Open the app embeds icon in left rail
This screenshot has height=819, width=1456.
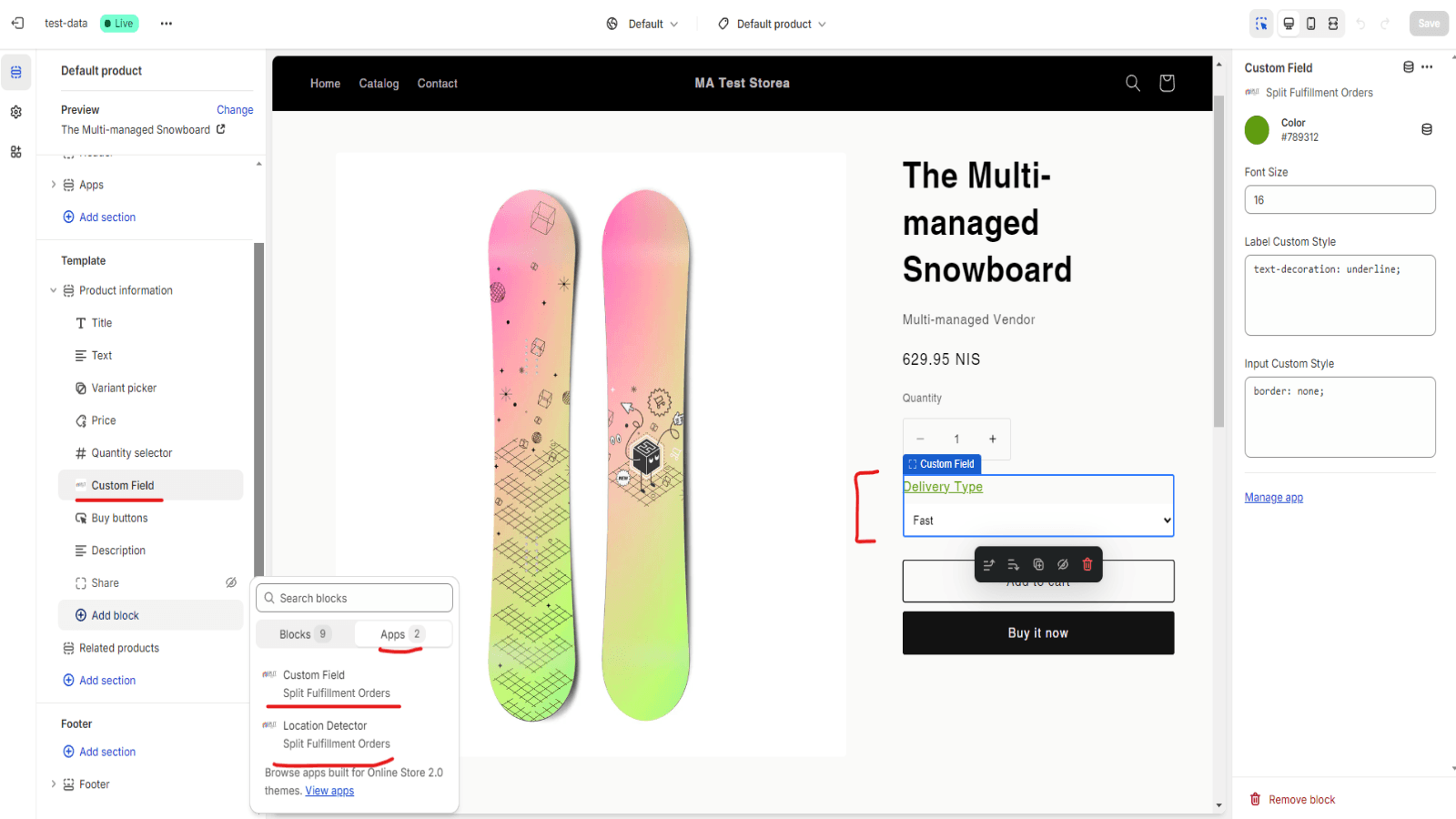tap(16, 152)
